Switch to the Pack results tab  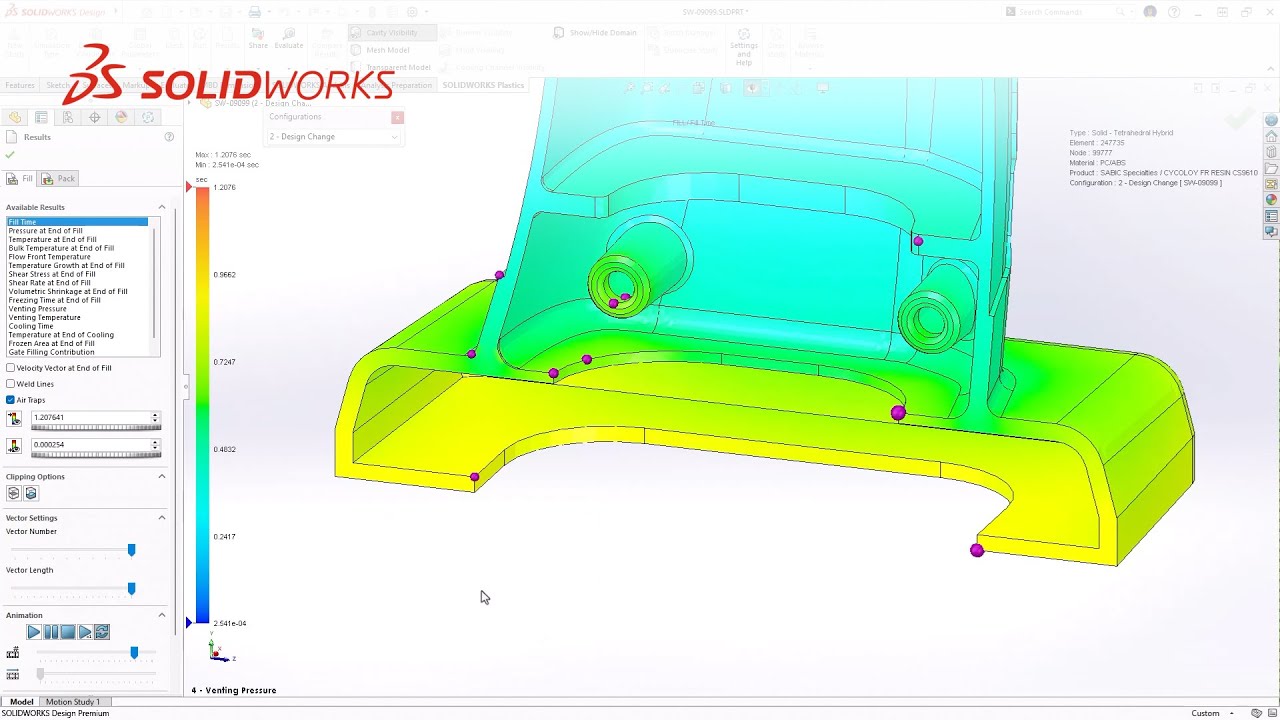tap(58, 178)
